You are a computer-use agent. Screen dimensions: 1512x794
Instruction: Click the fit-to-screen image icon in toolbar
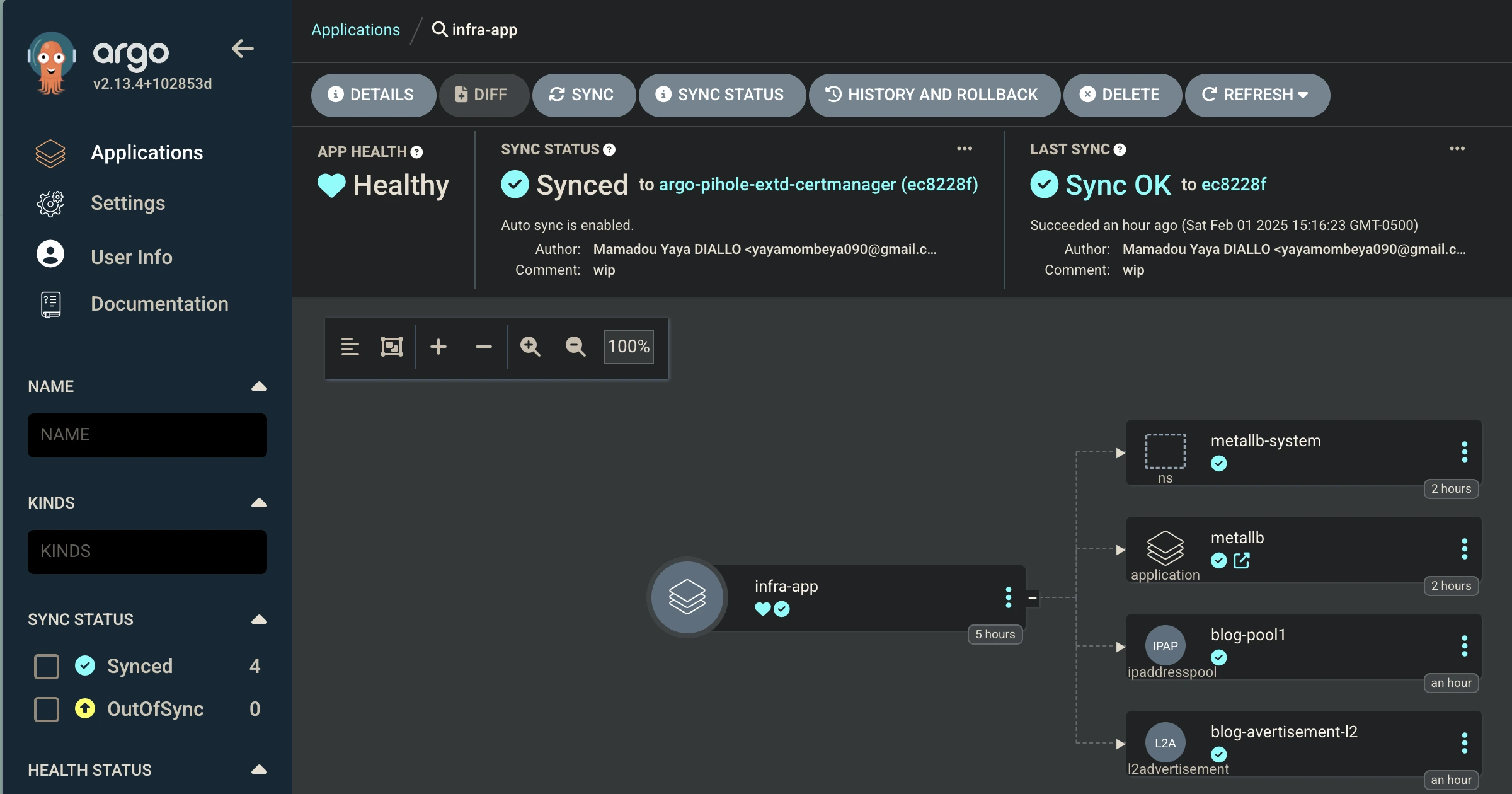tap(391, 347)
